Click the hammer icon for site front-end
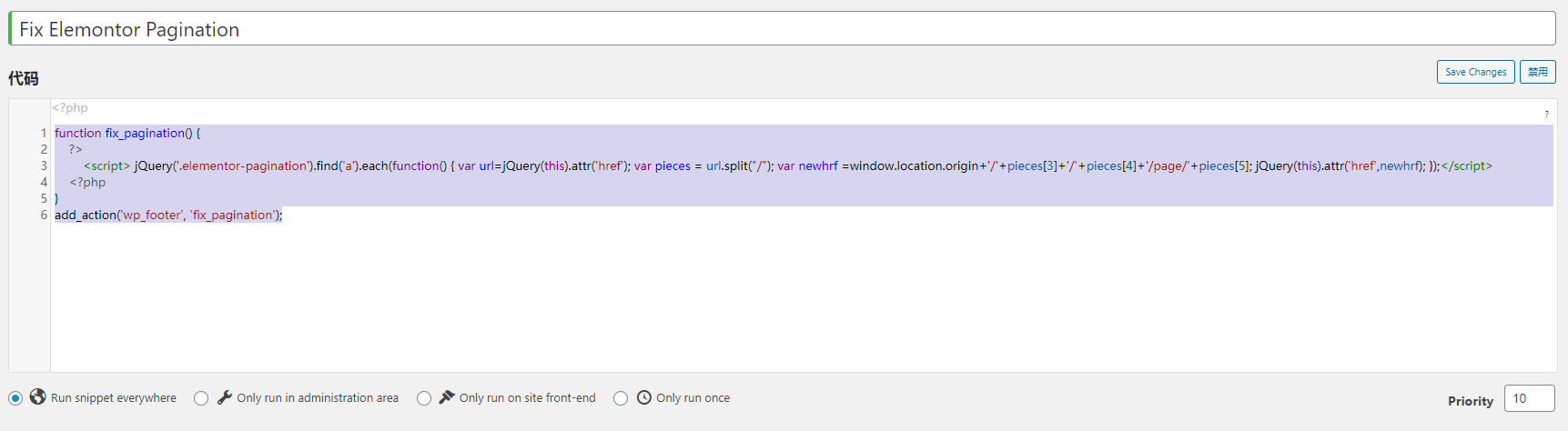Viewport: 1568px width, 431px height. point(447,397)
